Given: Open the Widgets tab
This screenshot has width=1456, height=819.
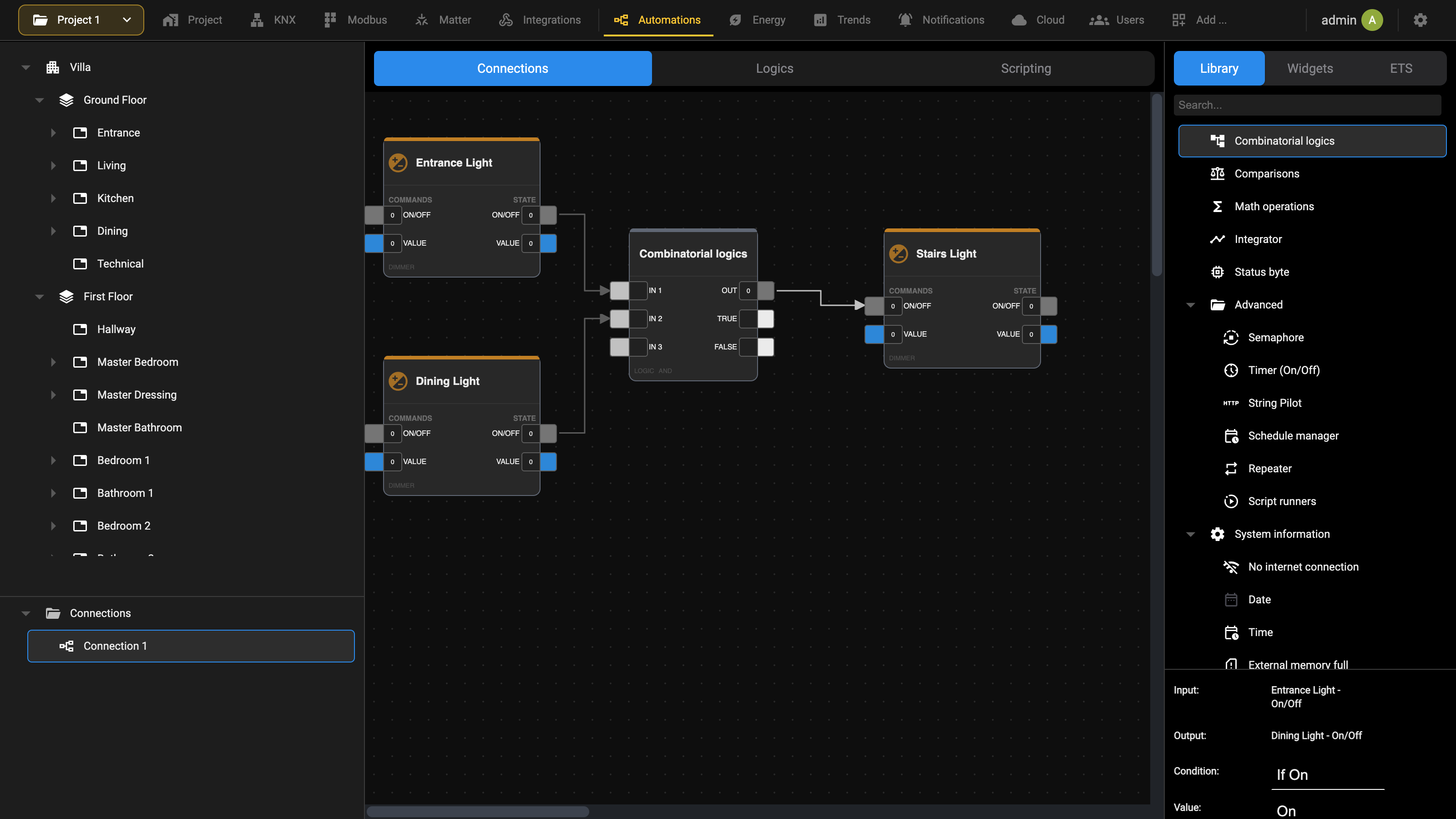Looking at the screenshot, I should (x=1309, y=68).
